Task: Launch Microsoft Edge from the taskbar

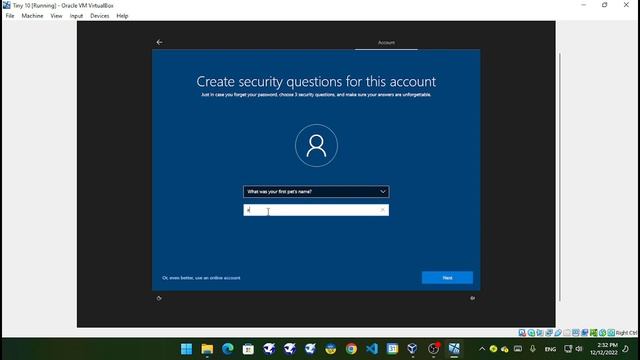Action: [x=228, y=349]
